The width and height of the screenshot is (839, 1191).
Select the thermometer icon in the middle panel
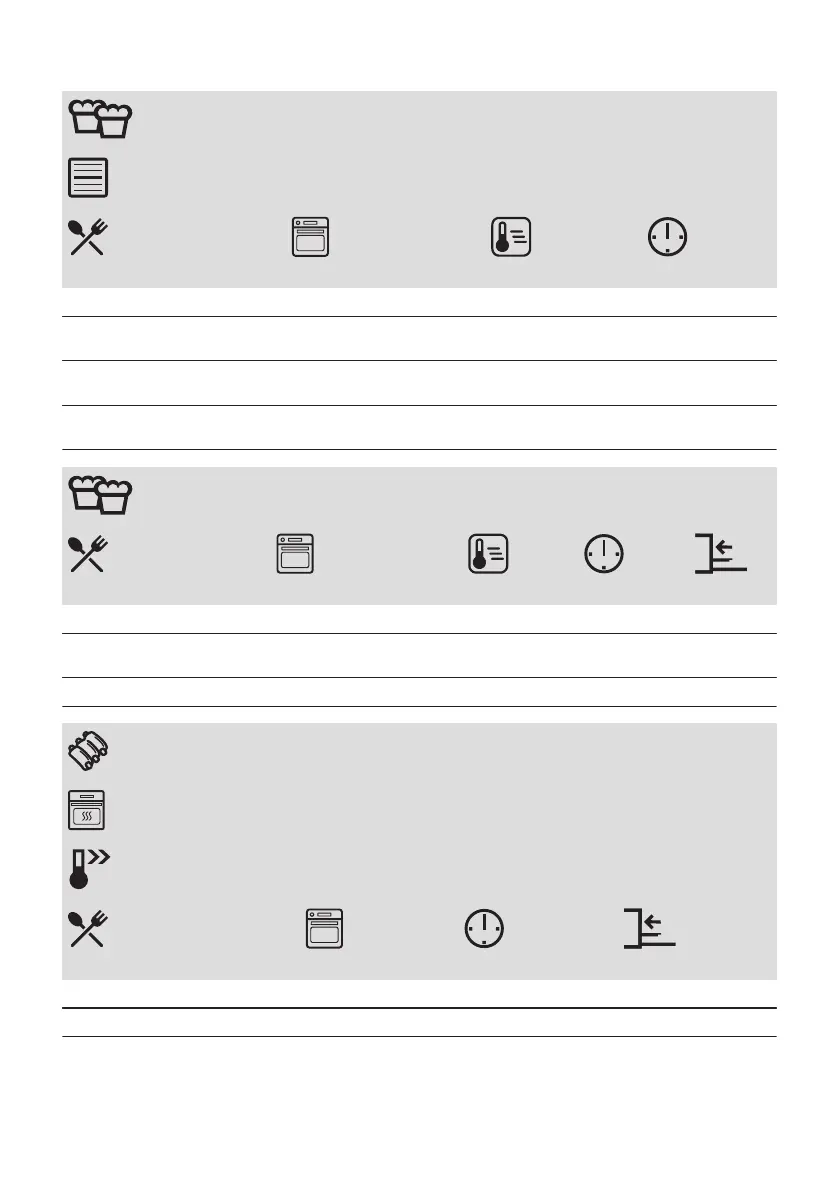tap(488, 554)
